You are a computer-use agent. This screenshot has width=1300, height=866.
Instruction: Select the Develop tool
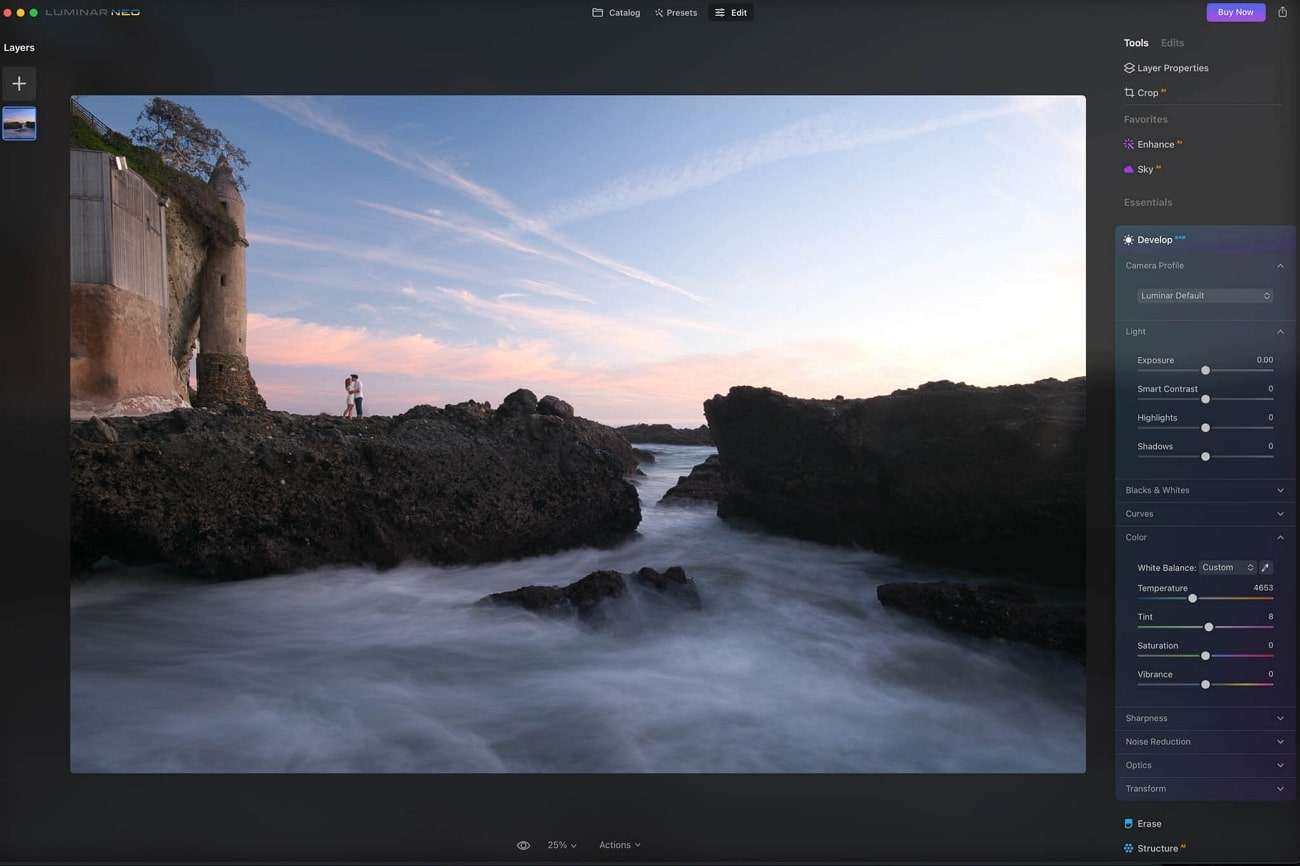pyautogui.click(x=1156, y=239)
